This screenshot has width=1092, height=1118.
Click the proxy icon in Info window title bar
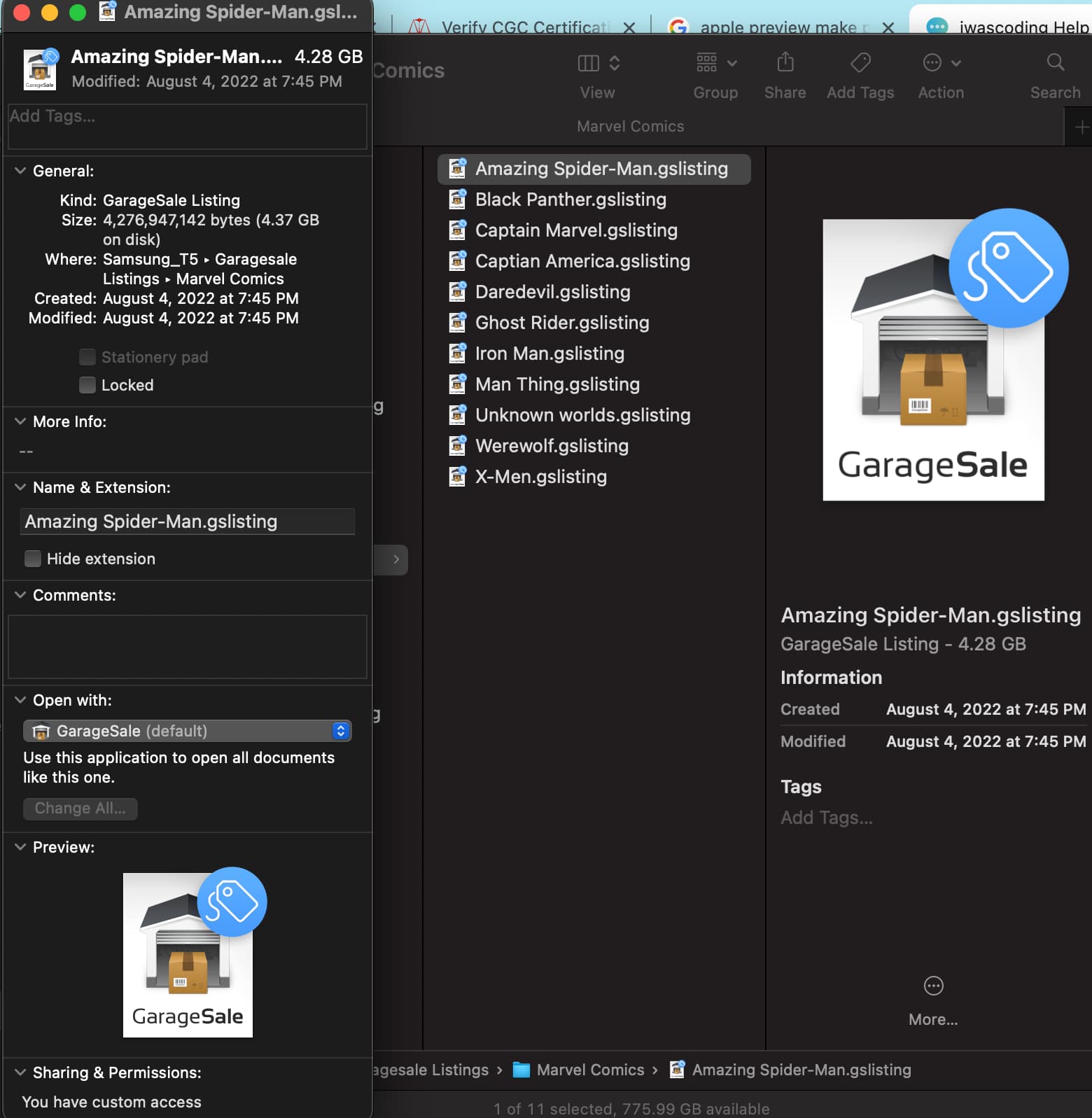(107, 12)
